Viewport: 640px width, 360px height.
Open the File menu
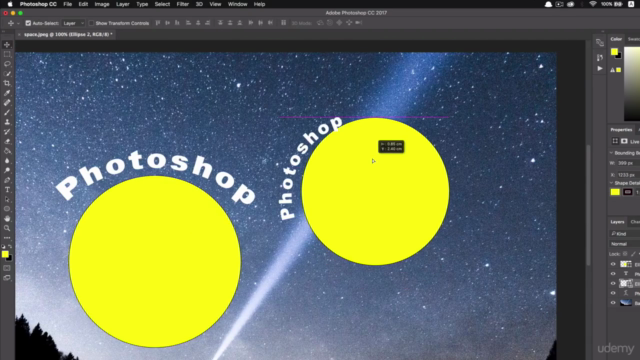pyautogui.click(x=67, y=4)
